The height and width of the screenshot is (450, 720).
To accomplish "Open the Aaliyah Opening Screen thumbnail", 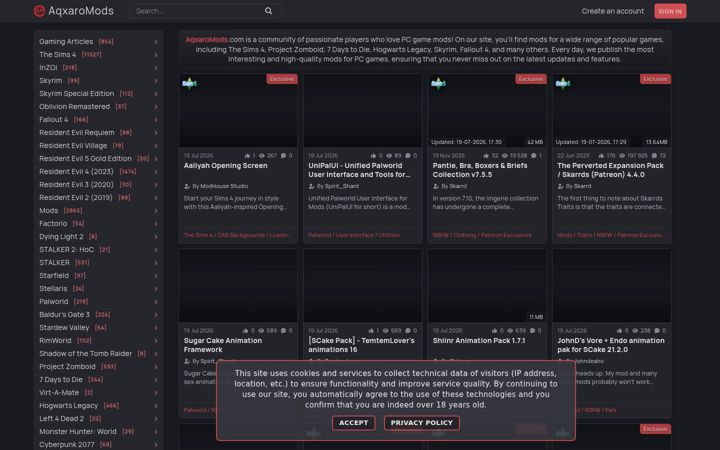I will click(238, 111).
